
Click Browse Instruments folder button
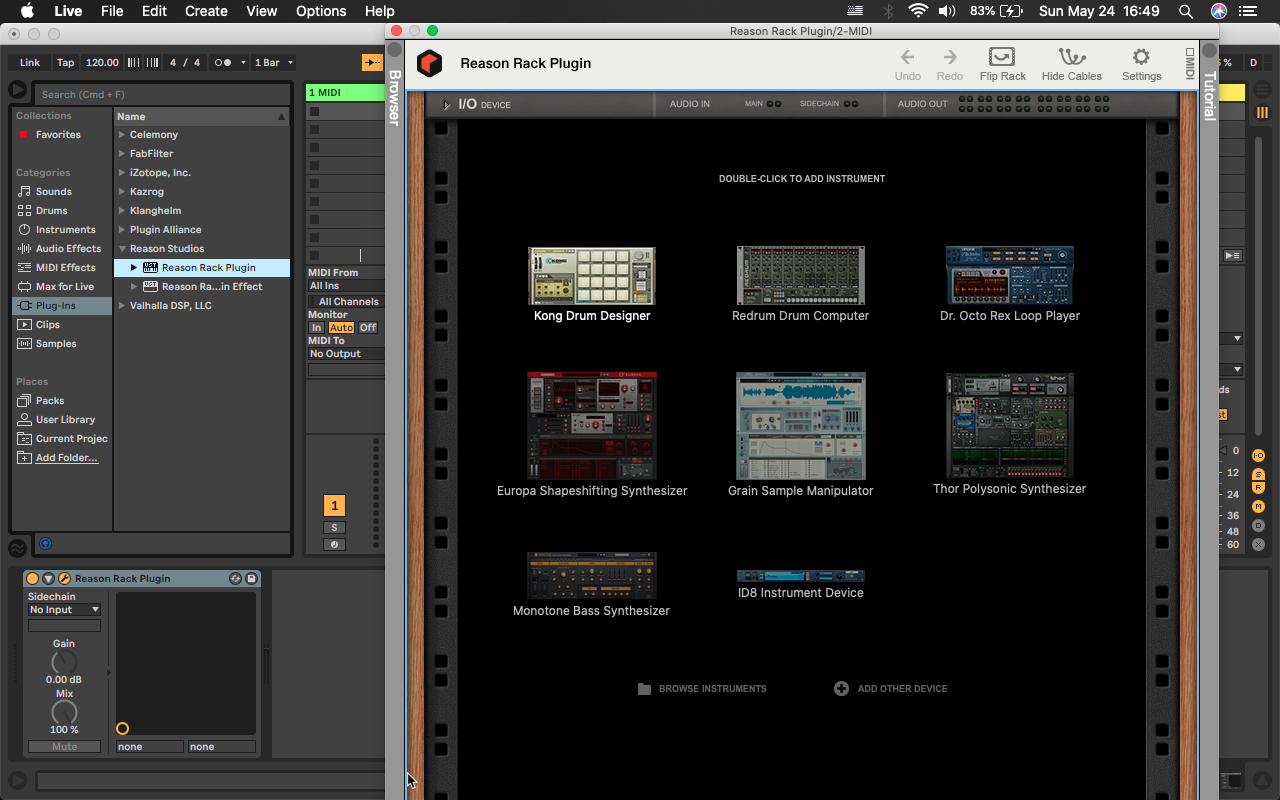click(702, 689)
